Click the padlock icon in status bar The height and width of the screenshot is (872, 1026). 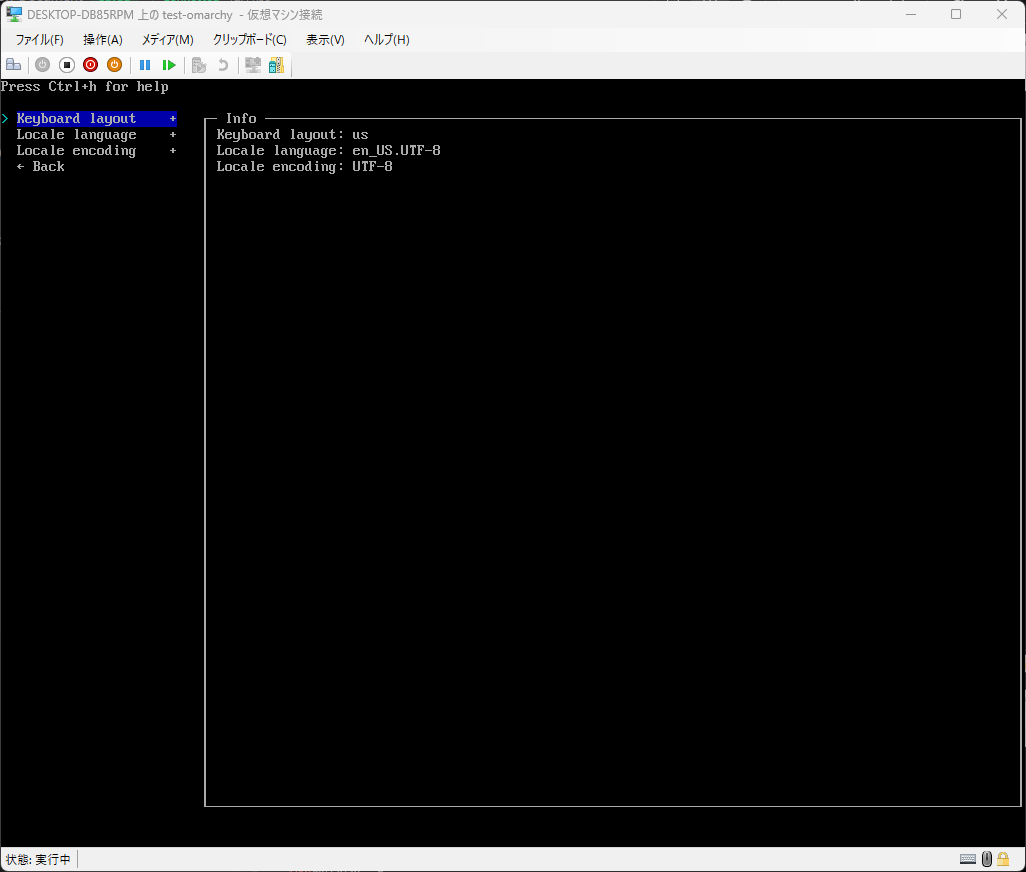coord(1003,859)
